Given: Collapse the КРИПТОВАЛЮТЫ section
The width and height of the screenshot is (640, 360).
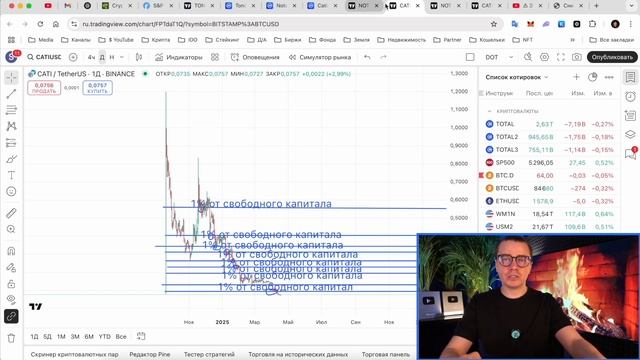Looking at the screenshot, I should [x=489, y=111].
